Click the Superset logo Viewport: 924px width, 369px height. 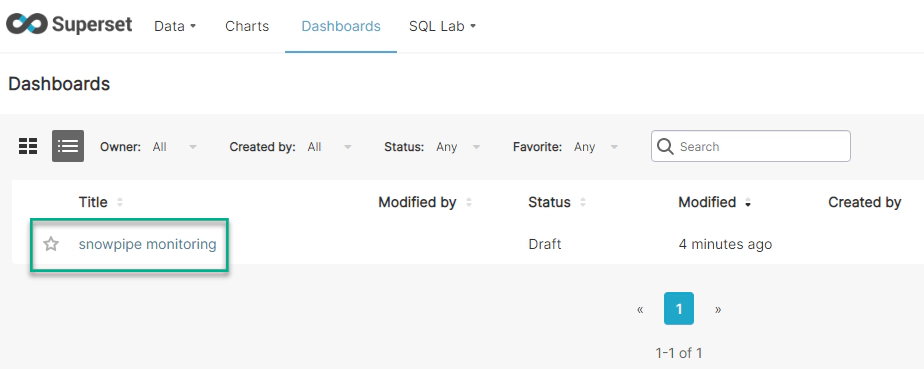coord(69,25)
